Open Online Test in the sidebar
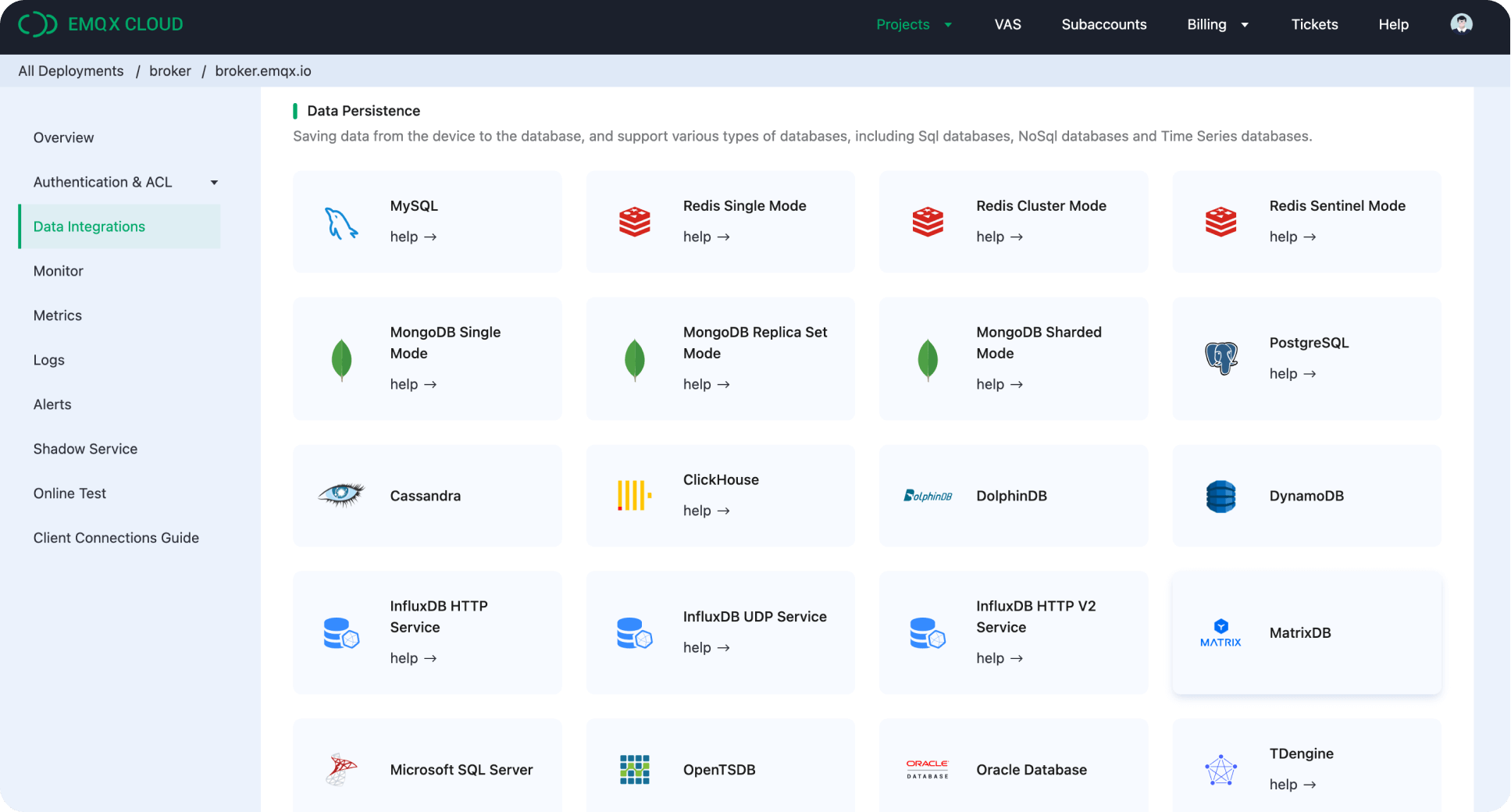The height and width of the screenshot is (812, 1511). 69,493
